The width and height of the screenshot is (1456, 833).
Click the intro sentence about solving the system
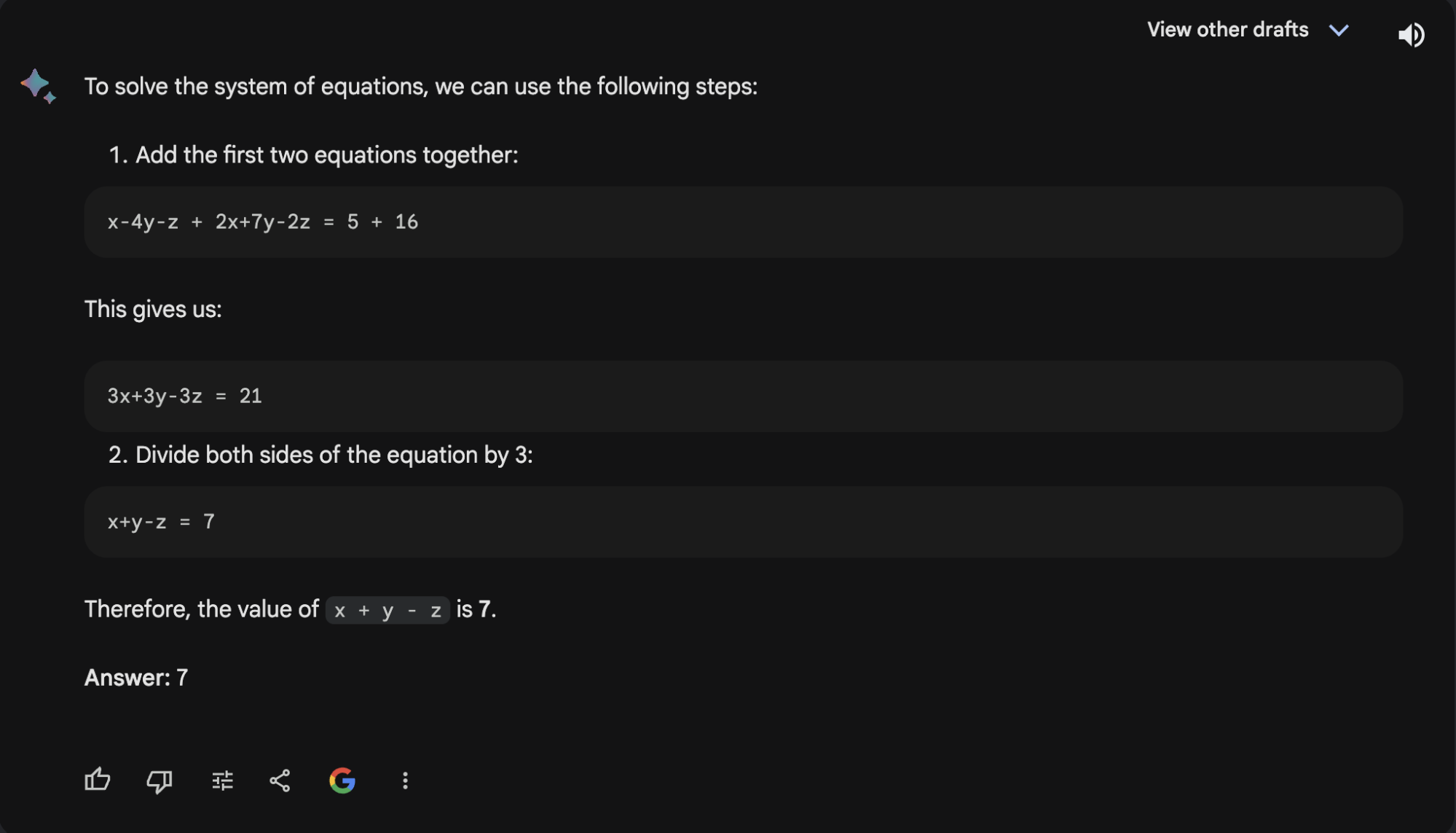(x=421, y=87)
